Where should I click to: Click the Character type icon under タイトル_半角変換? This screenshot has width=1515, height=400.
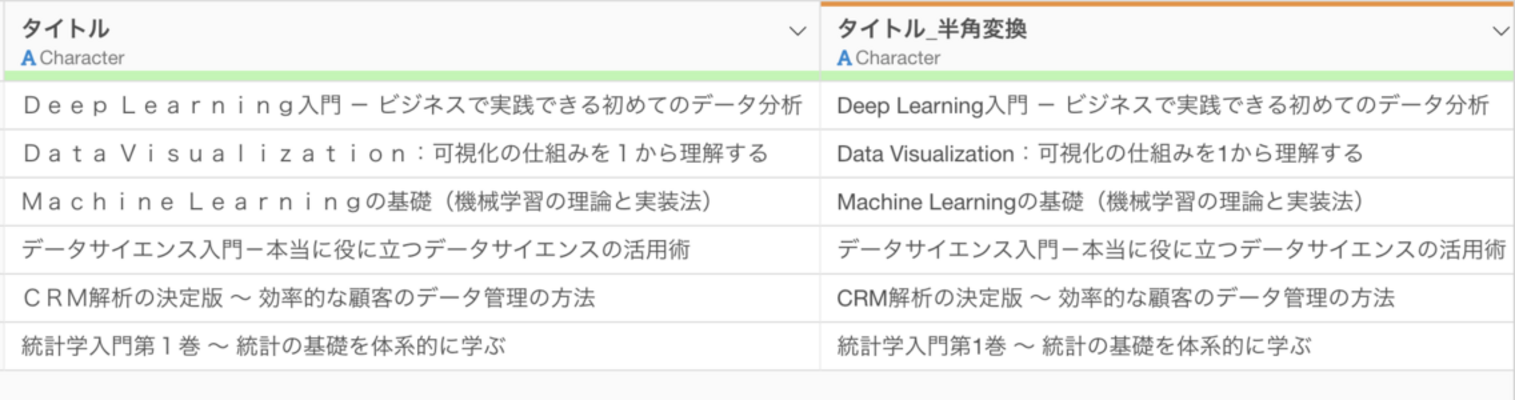click(844, 58)
